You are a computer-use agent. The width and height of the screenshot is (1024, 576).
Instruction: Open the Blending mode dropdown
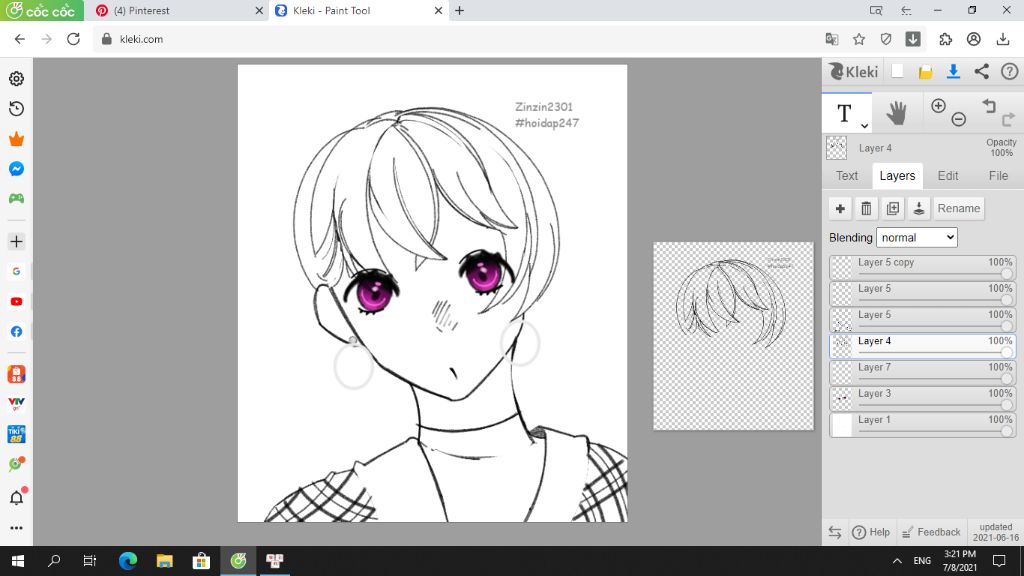click(917, 238)
